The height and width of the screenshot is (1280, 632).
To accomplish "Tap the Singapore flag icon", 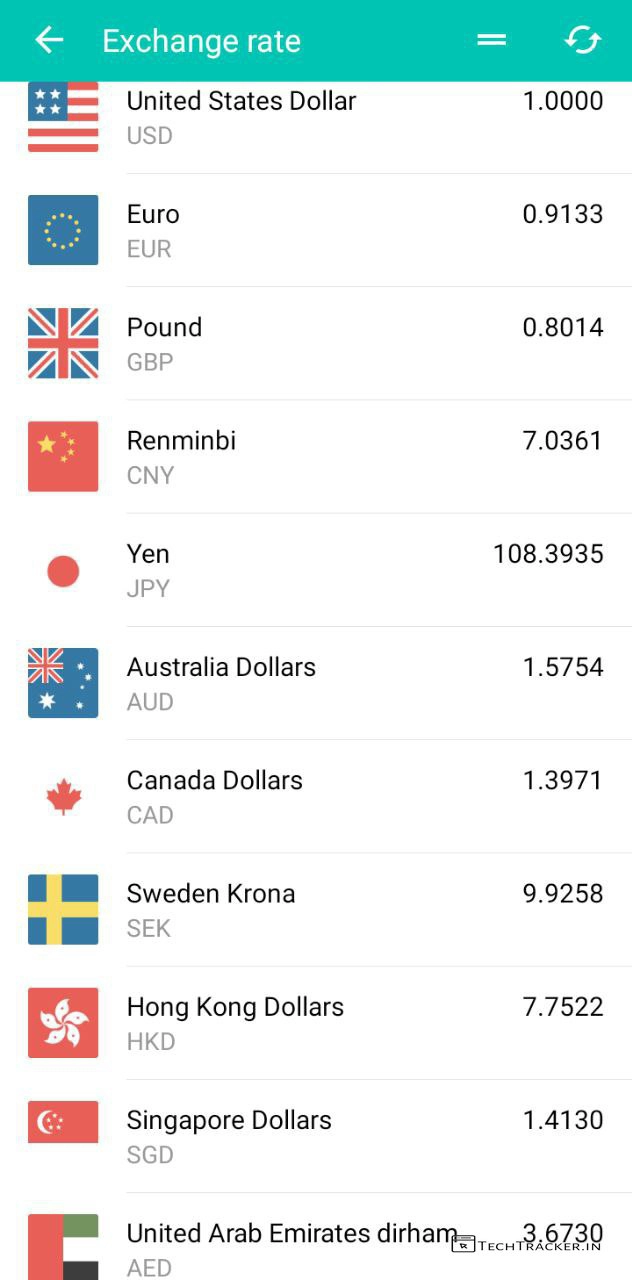I will tap(63, 1122).
